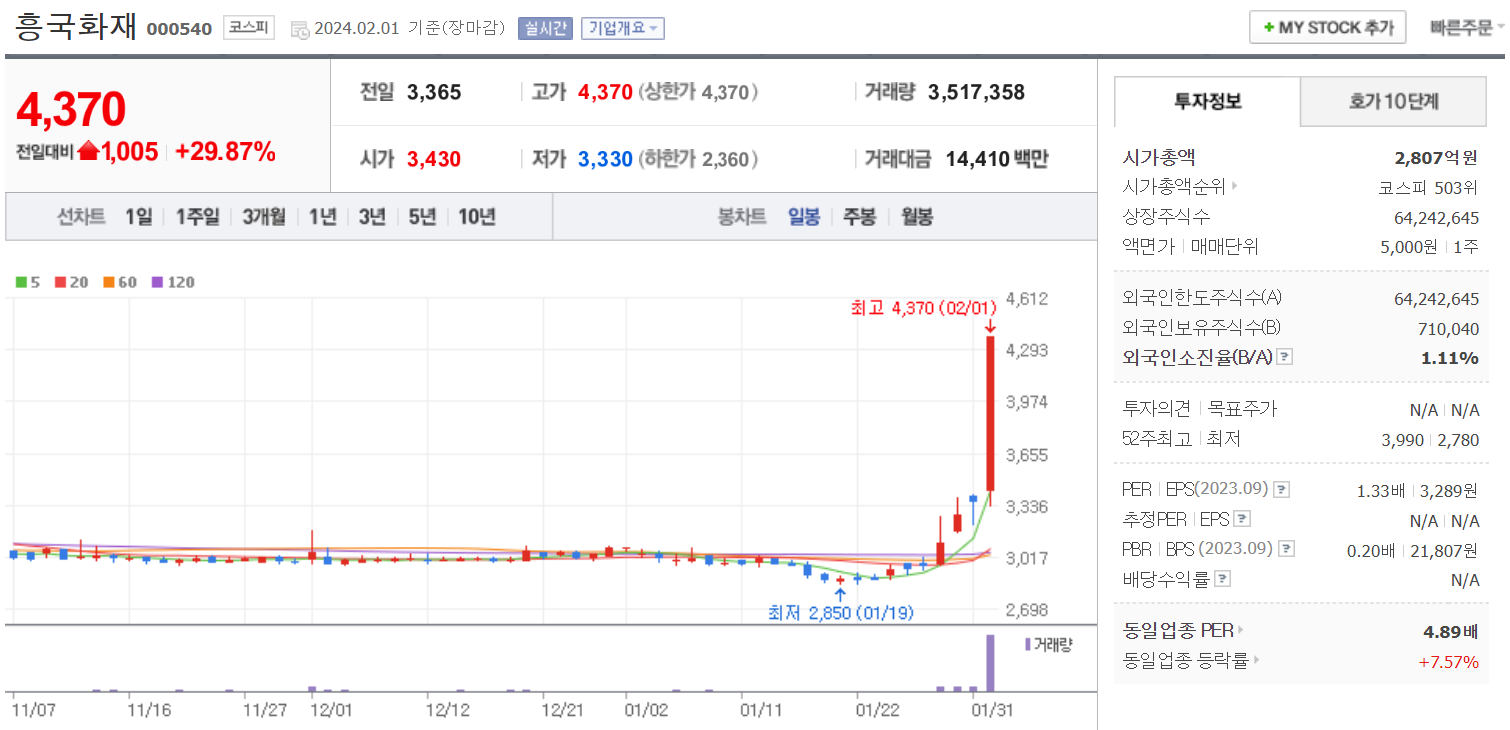This screenshot has width=1510, height=730.
Task: Click the 상한가 4,370 text
Action: click(x=698, y=93)
